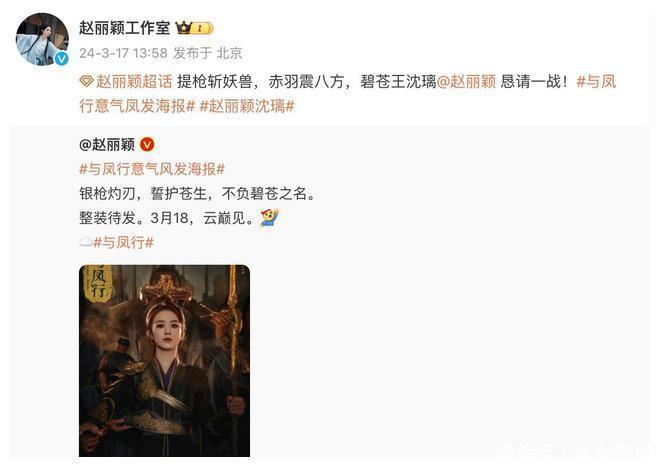The width and height of the screenshot is (660, 467).
Task: Click the reposted text 银枪灼刃，誓护苍生
Action: 149,194
